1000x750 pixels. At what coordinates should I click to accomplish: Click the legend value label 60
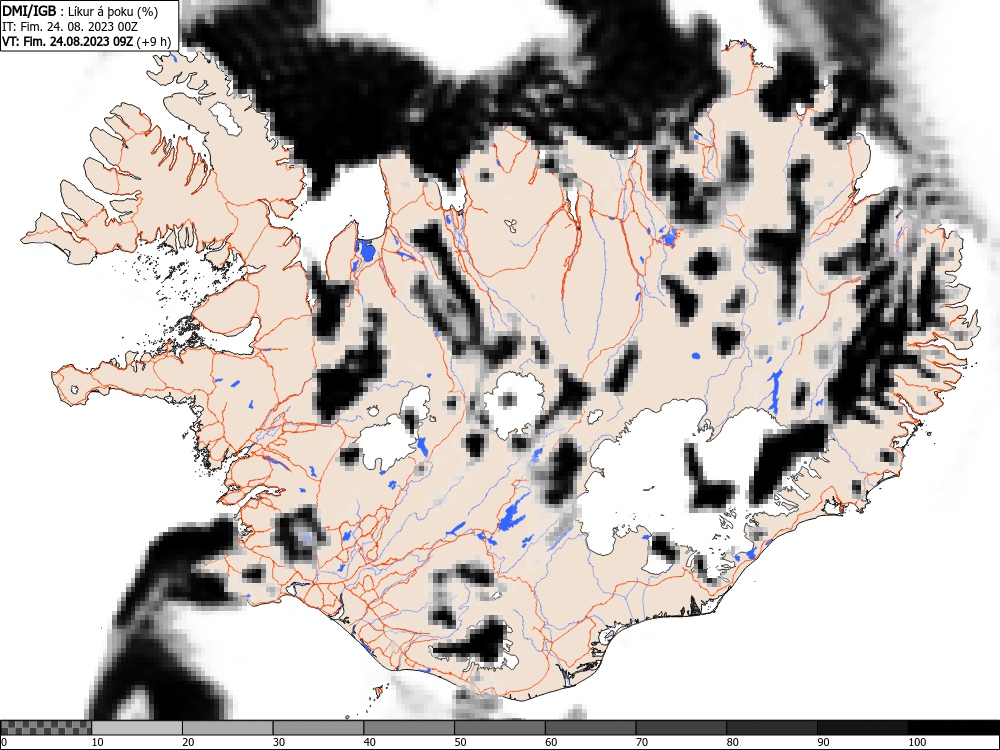click(551, 742)
